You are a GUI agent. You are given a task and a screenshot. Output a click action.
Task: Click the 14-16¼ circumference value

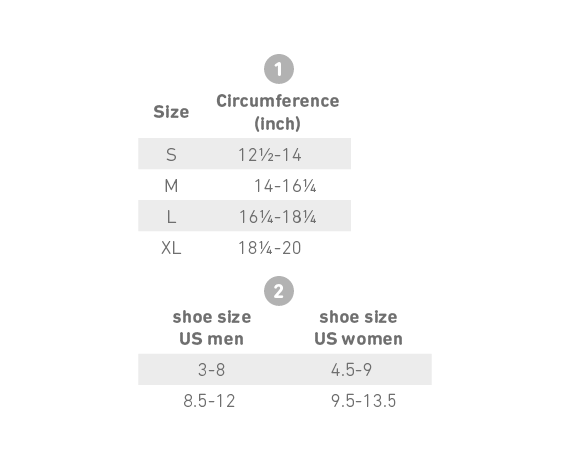(x=285, y=186)
